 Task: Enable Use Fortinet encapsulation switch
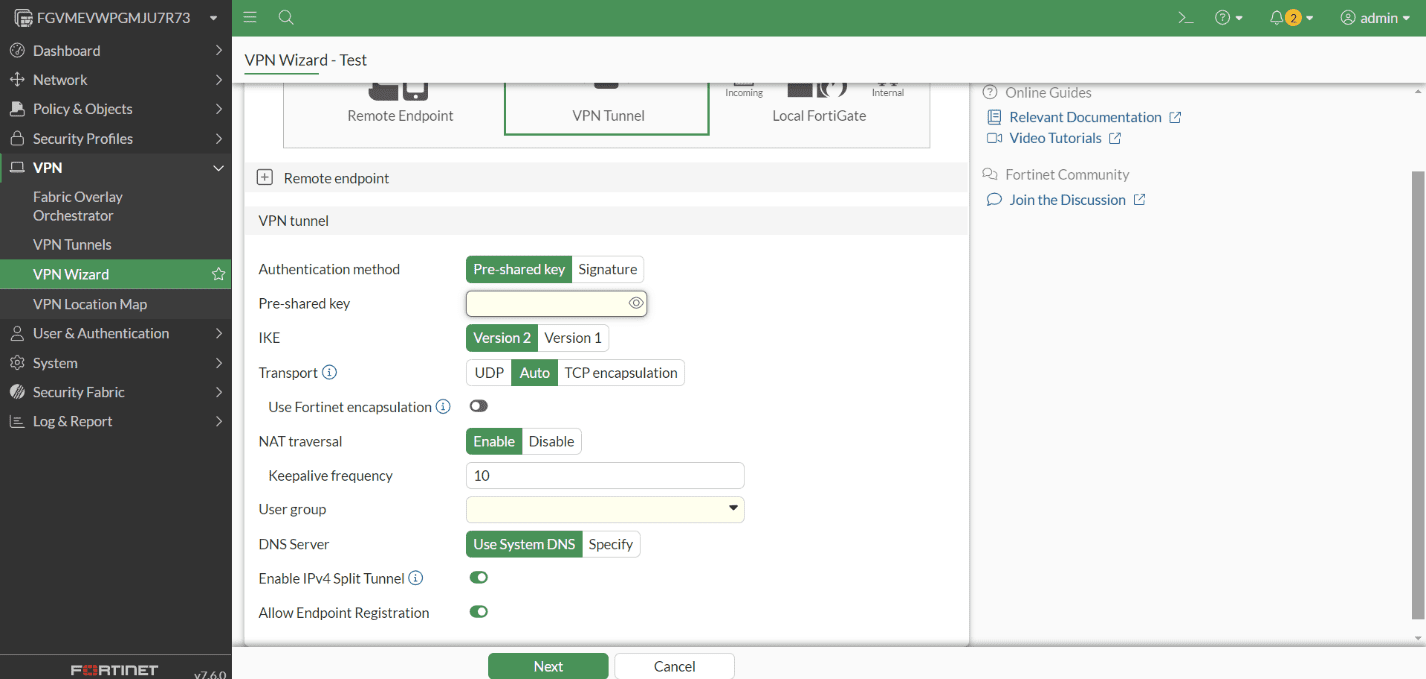(479, 406)
